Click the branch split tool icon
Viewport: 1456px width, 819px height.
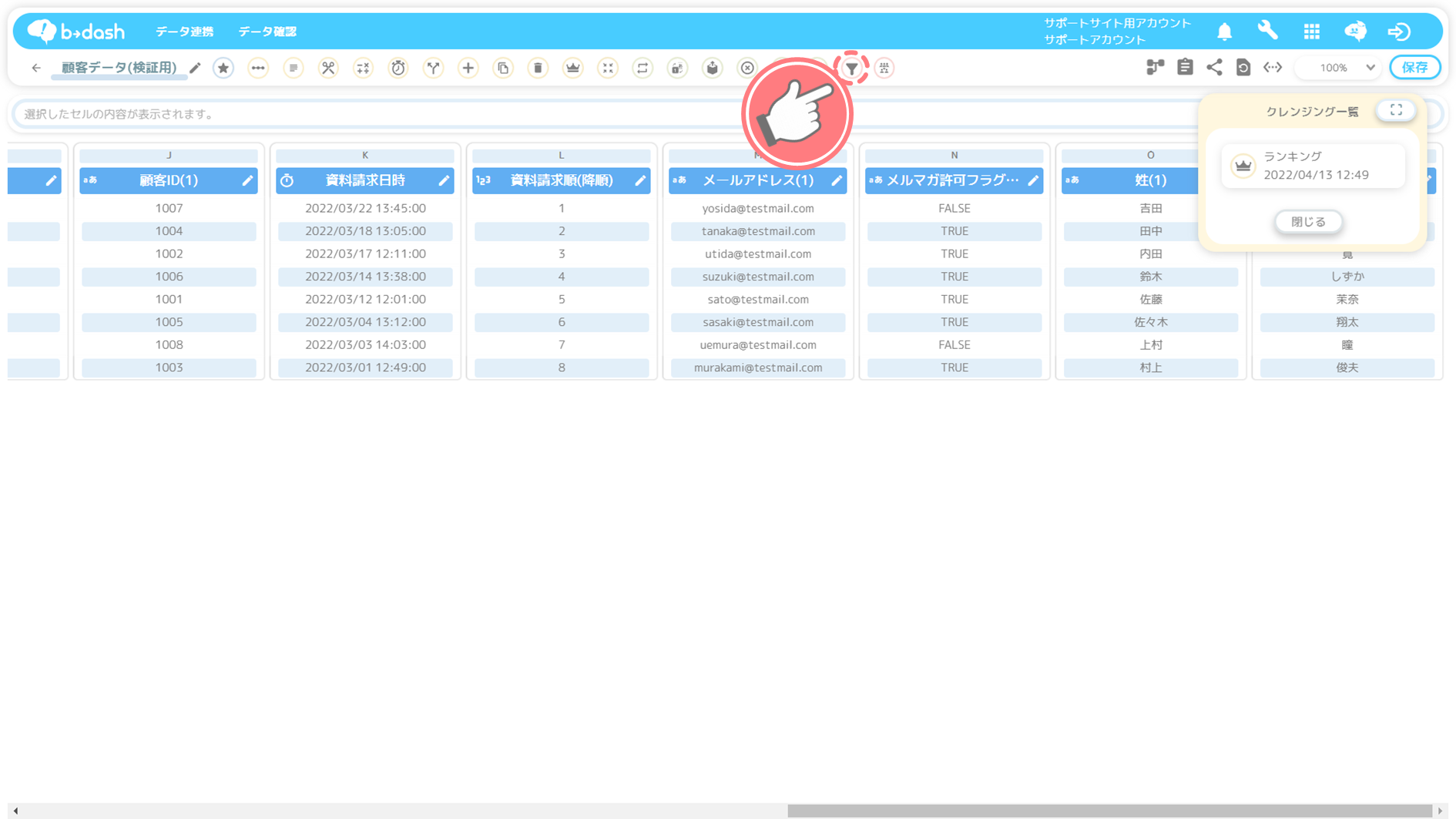pos(434,68)
